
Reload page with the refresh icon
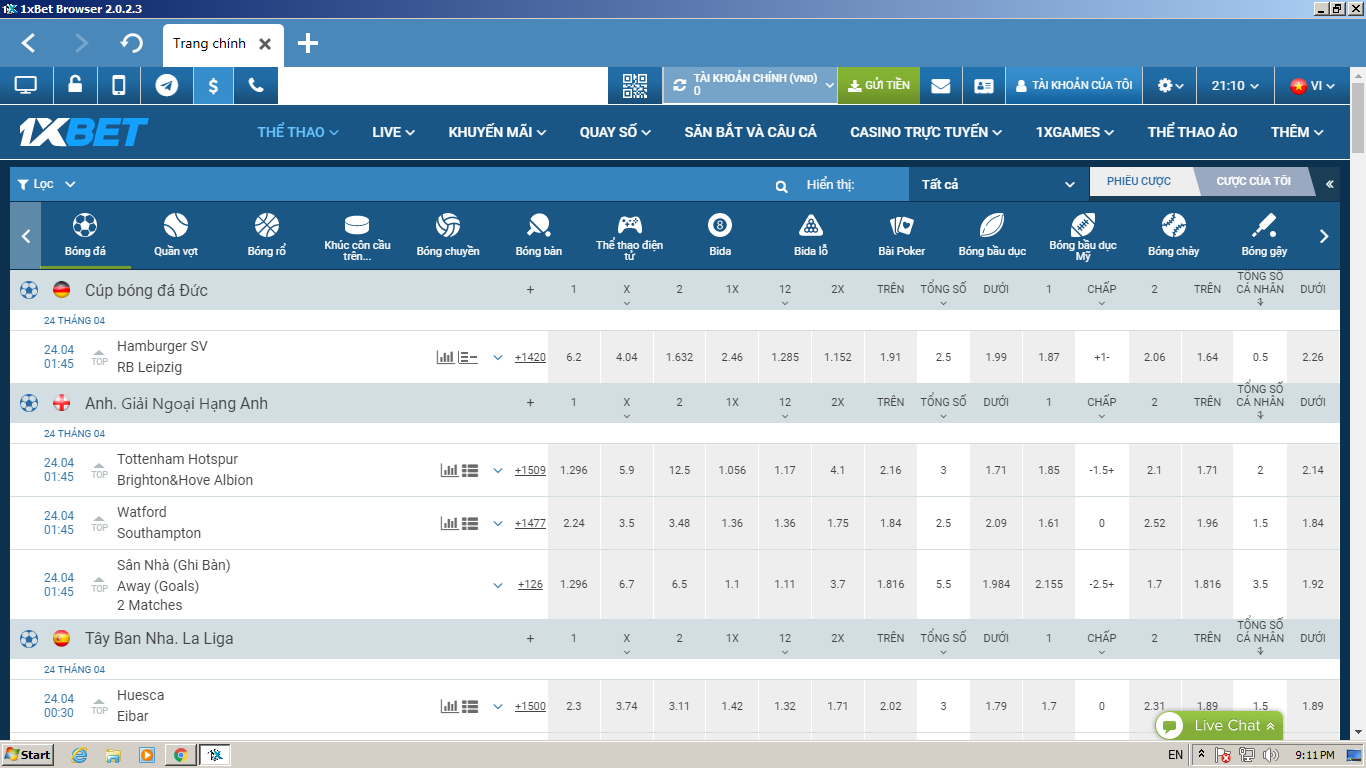point(132,43)
